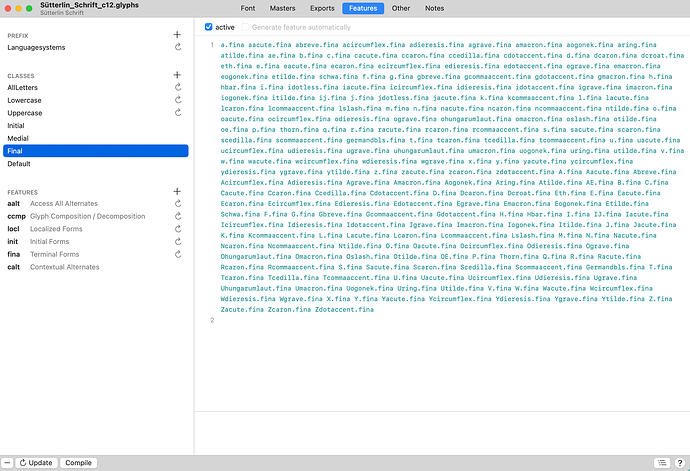690x471 pixels.
Task: Refresh the Uppercase class
Action: [x=178, y=113]
